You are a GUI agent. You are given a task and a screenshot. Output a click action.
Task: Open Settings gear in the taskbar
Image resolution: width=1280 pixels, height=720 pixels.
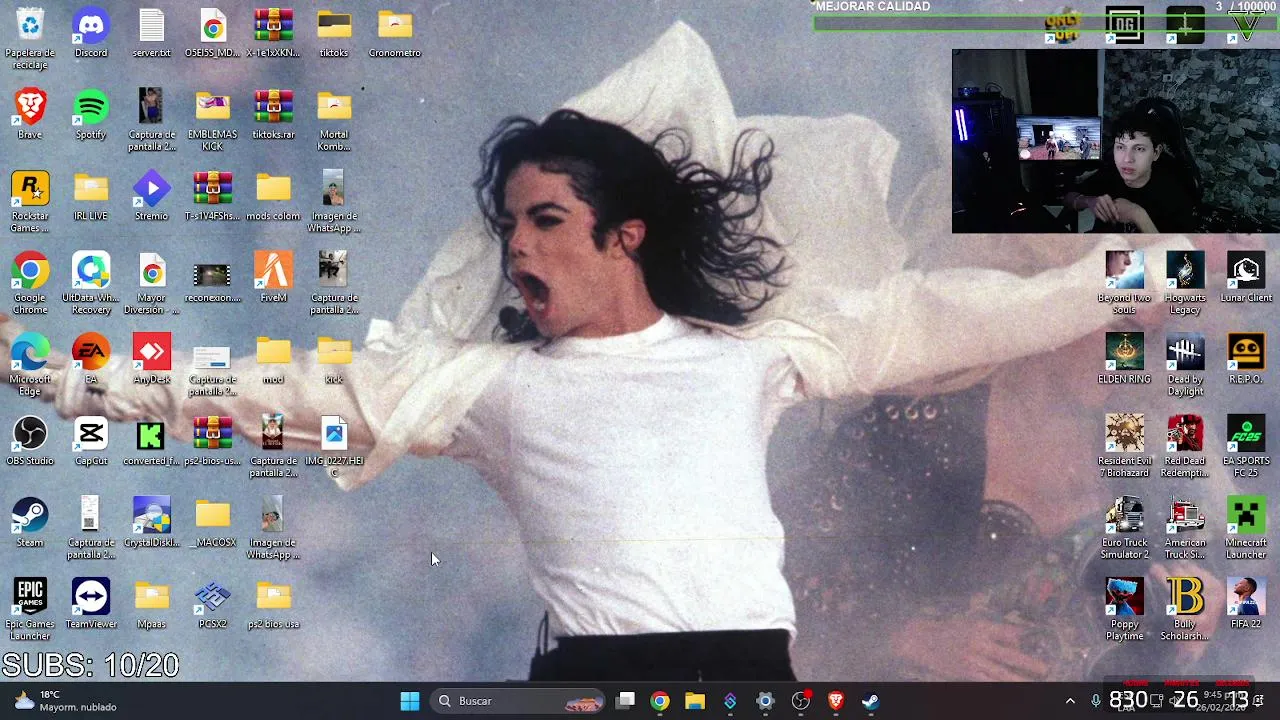(x=765, y=701)
